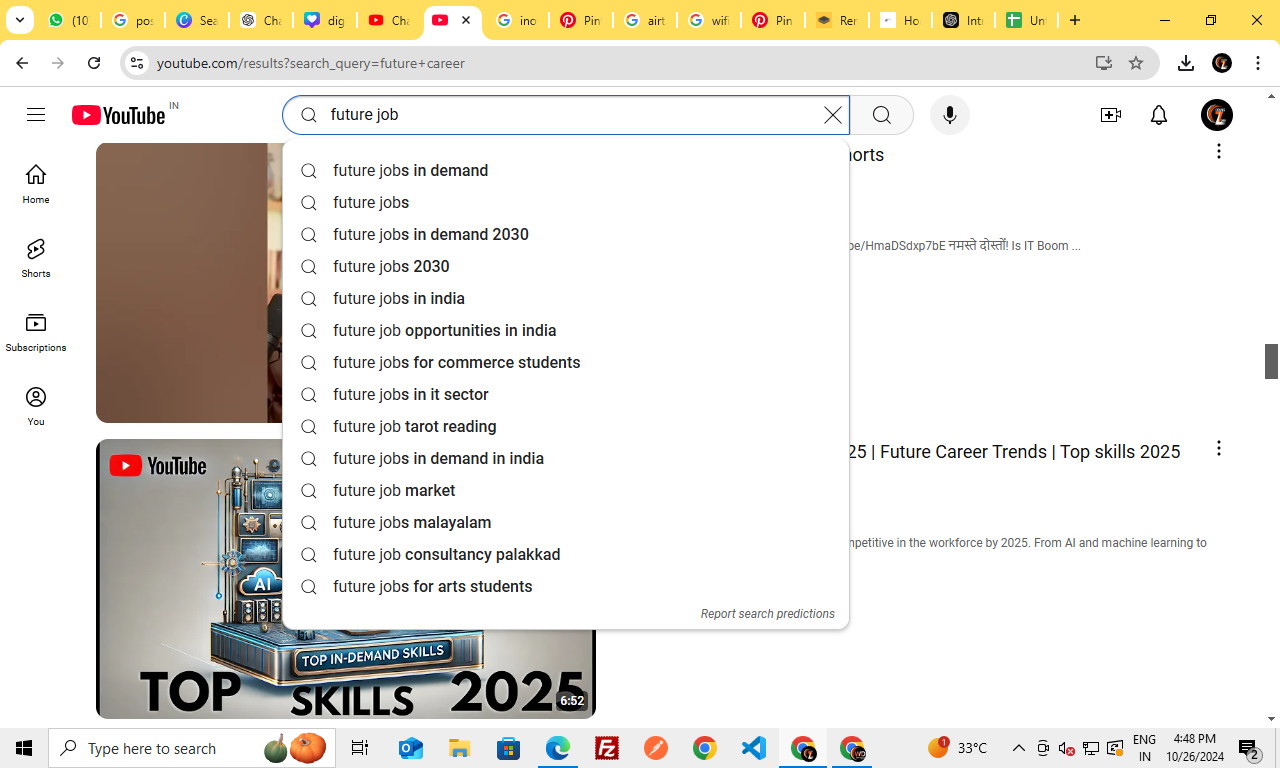Image resolution: width=1280 pixels, height=768 pixels.
Task: Open Shorts from the sidebar
Action: (x=36, y=258)
